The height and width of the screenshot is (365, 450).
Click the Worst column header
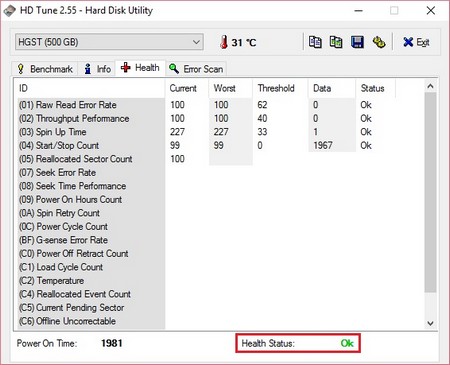(x=231, y=88)
